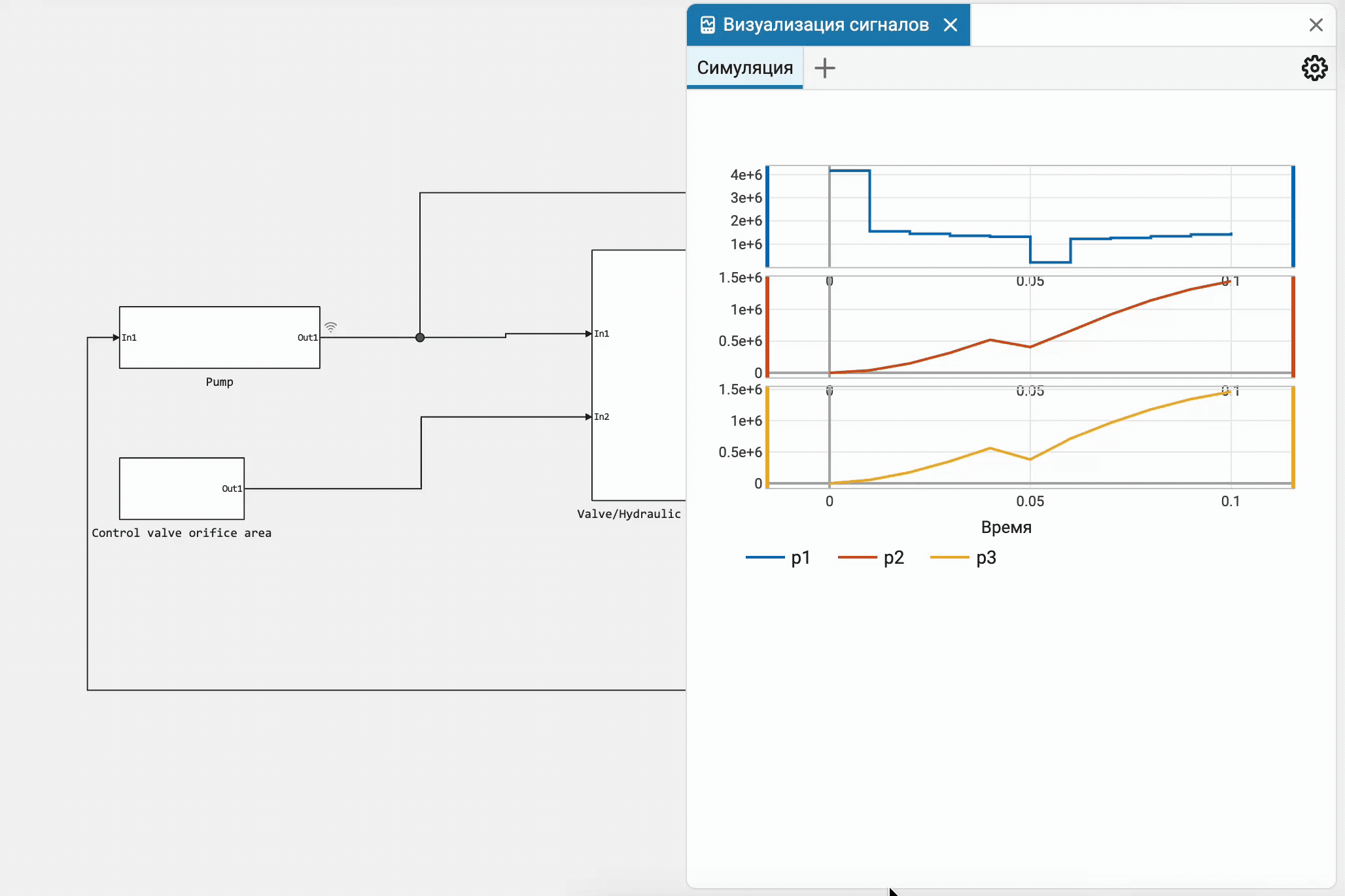Click the Pump block name label
The width and height of the screenshot is (1345, 896).
pyautogui.click(x=220, y=382)
